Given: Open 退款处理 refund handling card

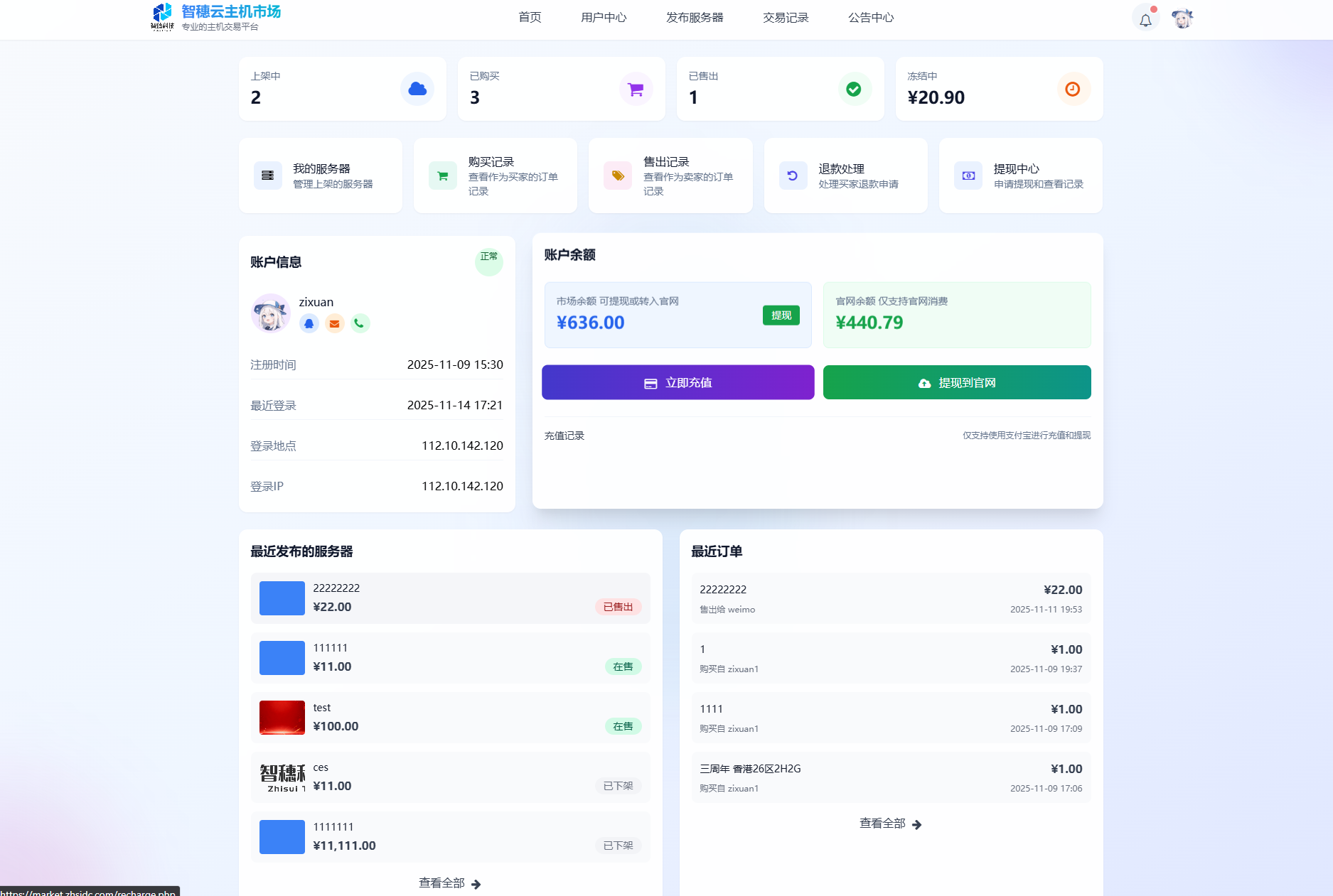Looking at the screenshot, I should pos(845,176).
